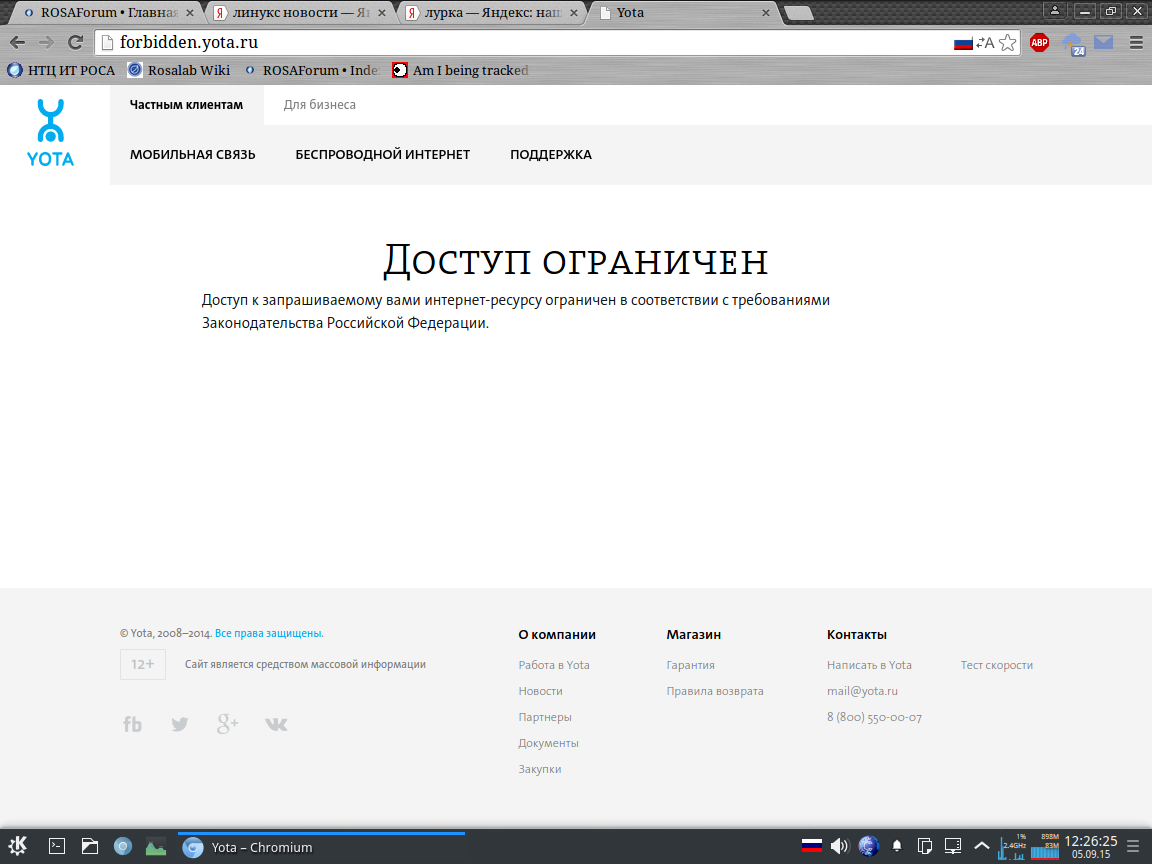1152x864 pixels.
Task: Open the ROSAForum Index bookmark
Action: 312,71
